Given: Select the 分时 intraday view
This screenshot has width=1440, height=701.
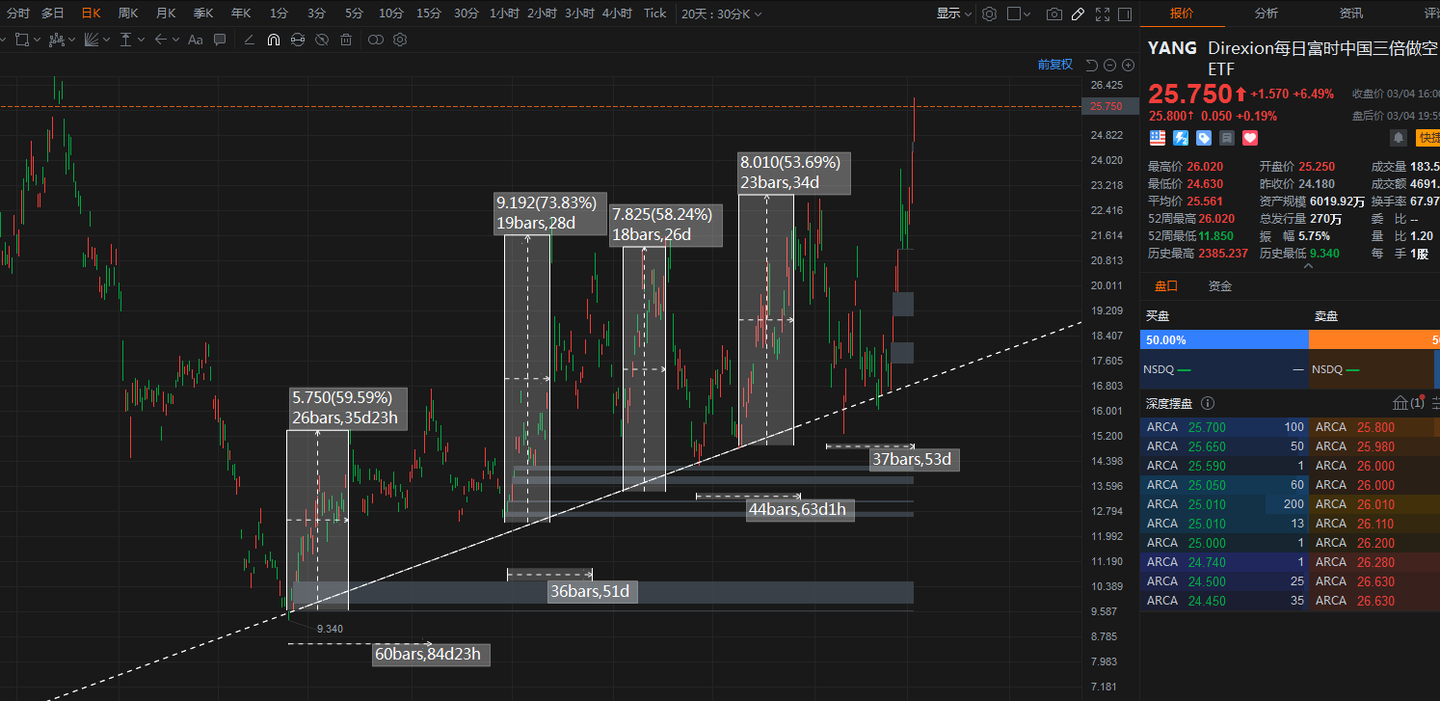Looking at the screenshot, I should click(18, 14).
